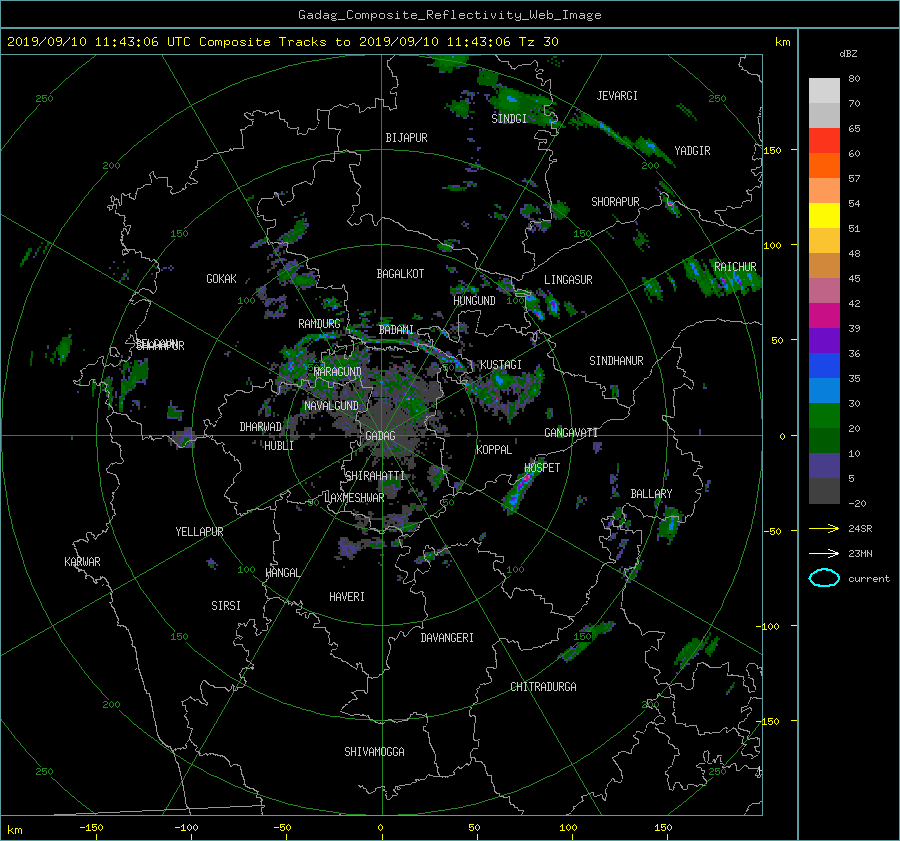Click the HUBLI city label

pyautogui.click(x=279, y=446)
